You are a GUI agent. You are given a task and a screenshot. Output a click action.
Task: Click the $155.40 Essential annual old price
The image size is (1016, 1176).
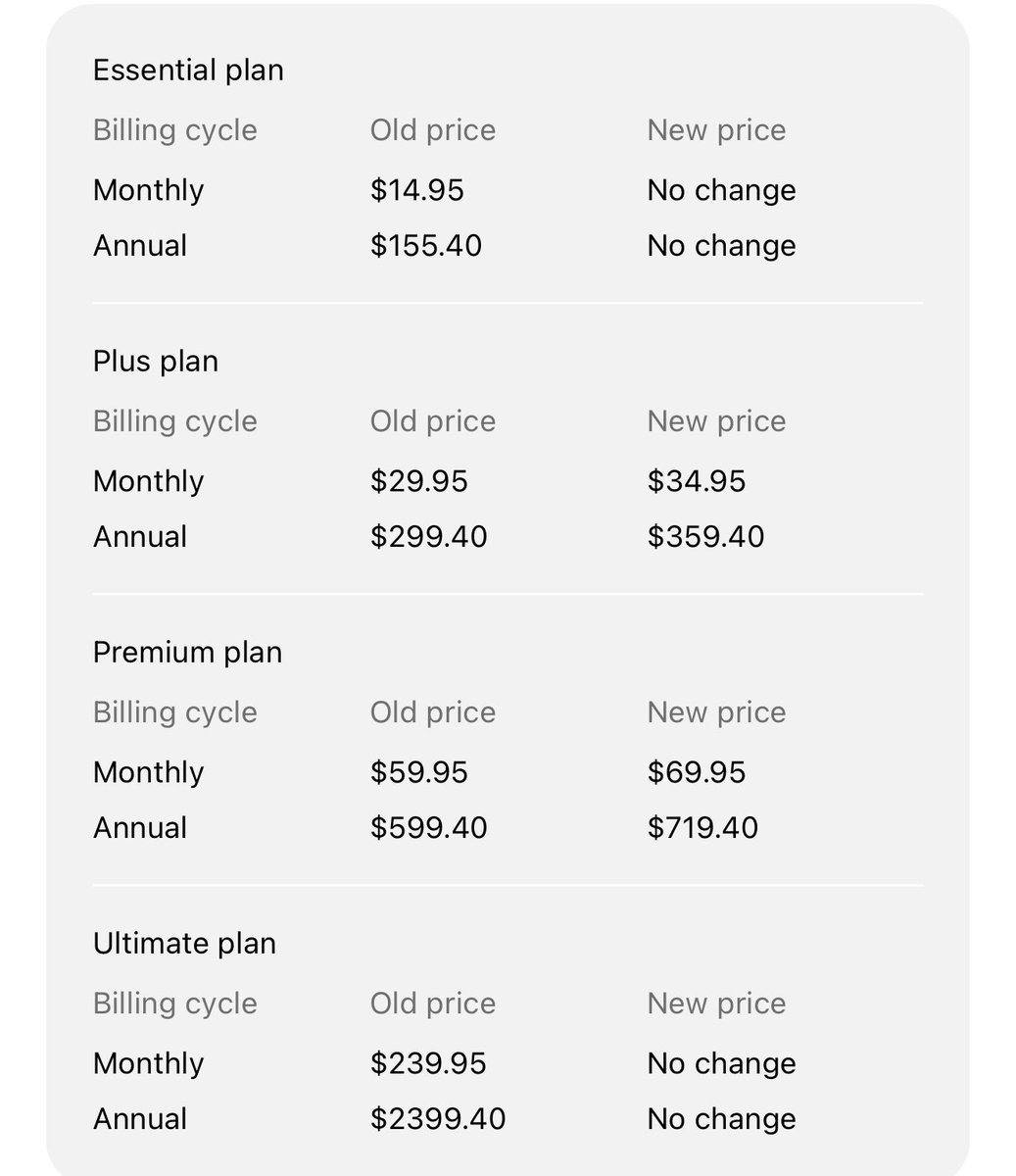tap(426, 245)
